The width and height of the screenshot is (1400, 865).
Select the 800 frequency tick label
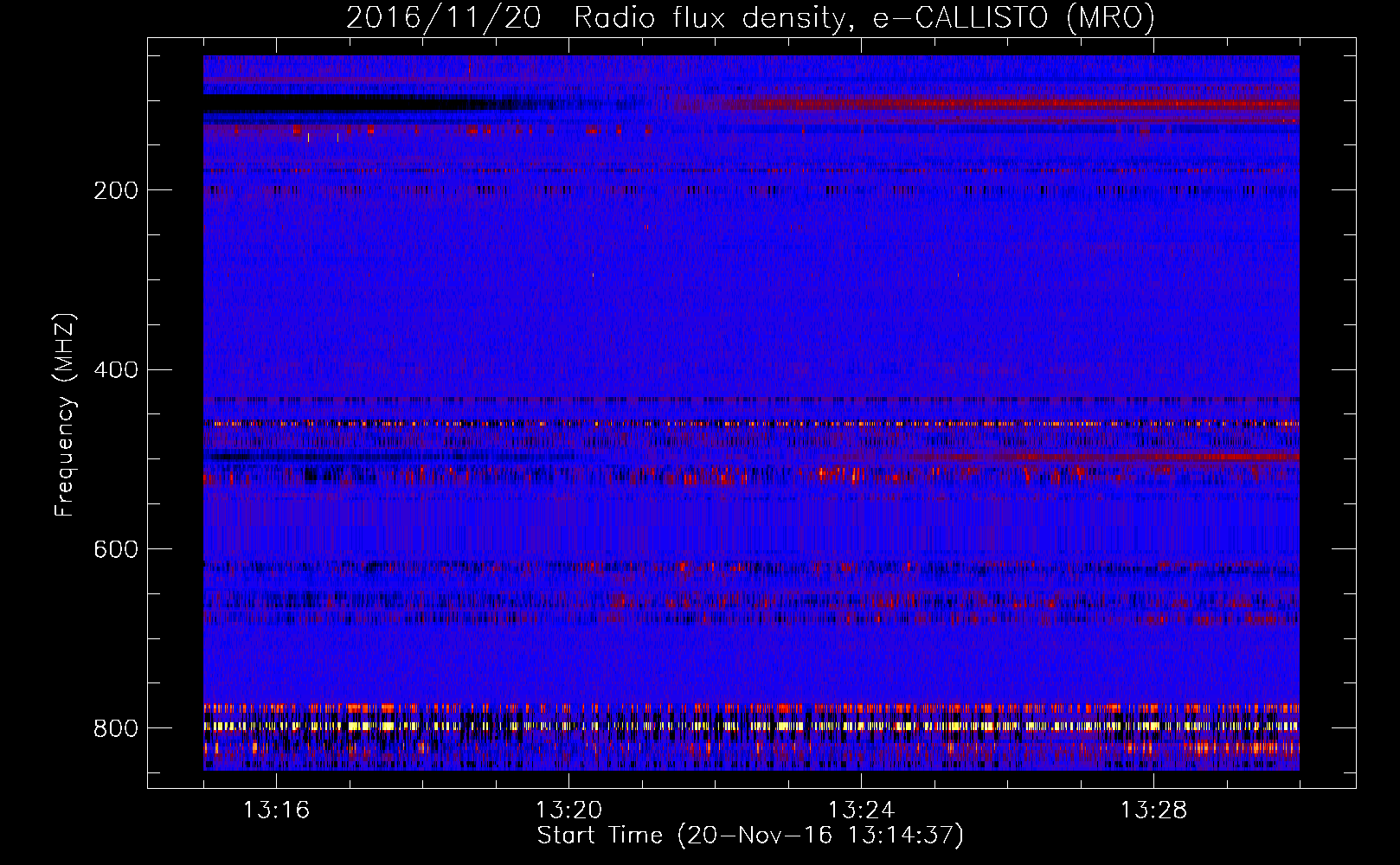[116, 728]
